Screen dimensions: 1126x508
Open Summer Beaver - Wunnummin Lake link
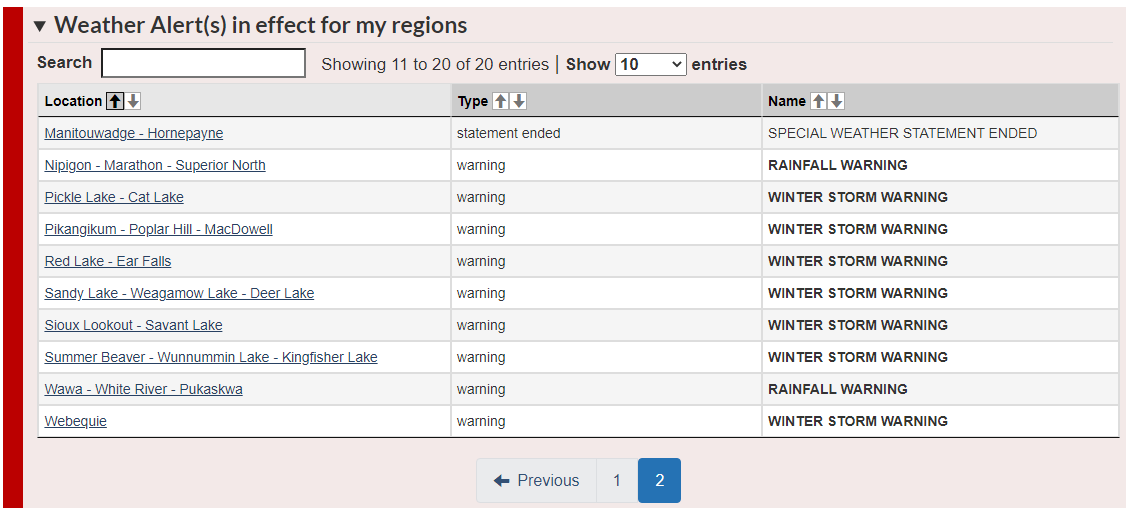pyautogui.click(x=211, y=357)
